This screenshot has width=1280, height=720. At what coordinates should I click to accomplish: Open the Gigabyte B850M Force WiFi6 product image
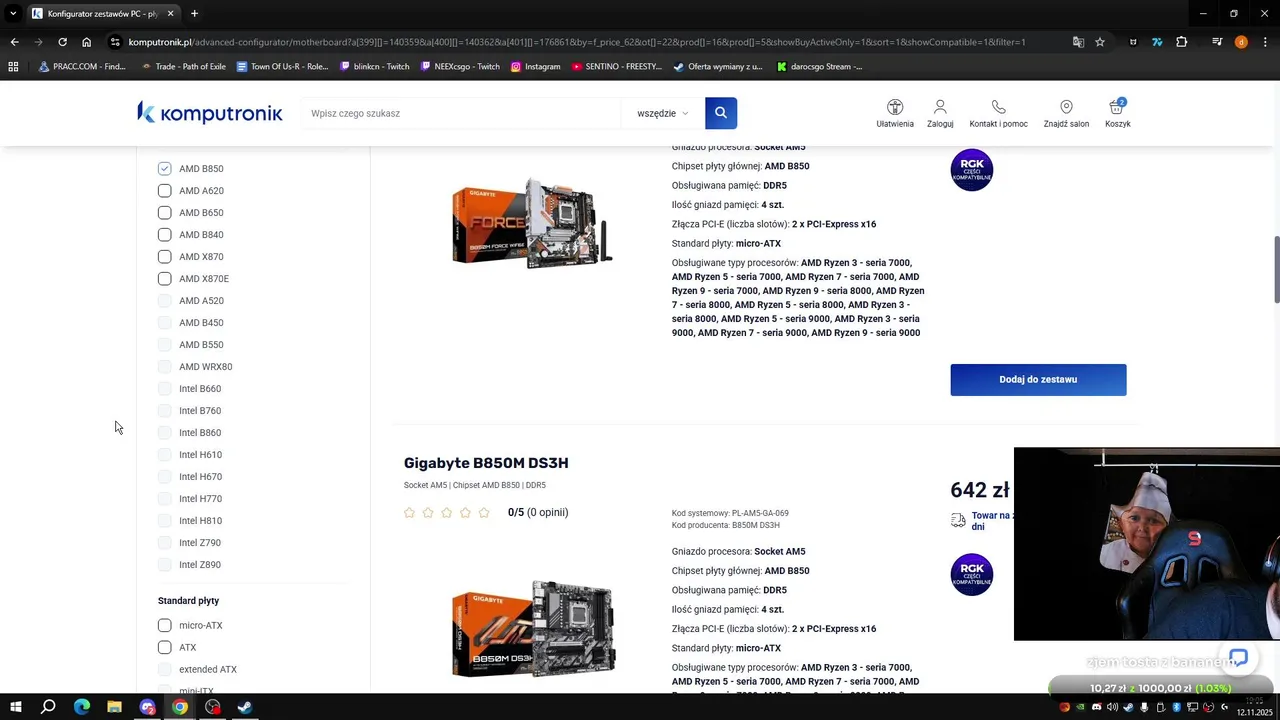click(x=532, y=222)
